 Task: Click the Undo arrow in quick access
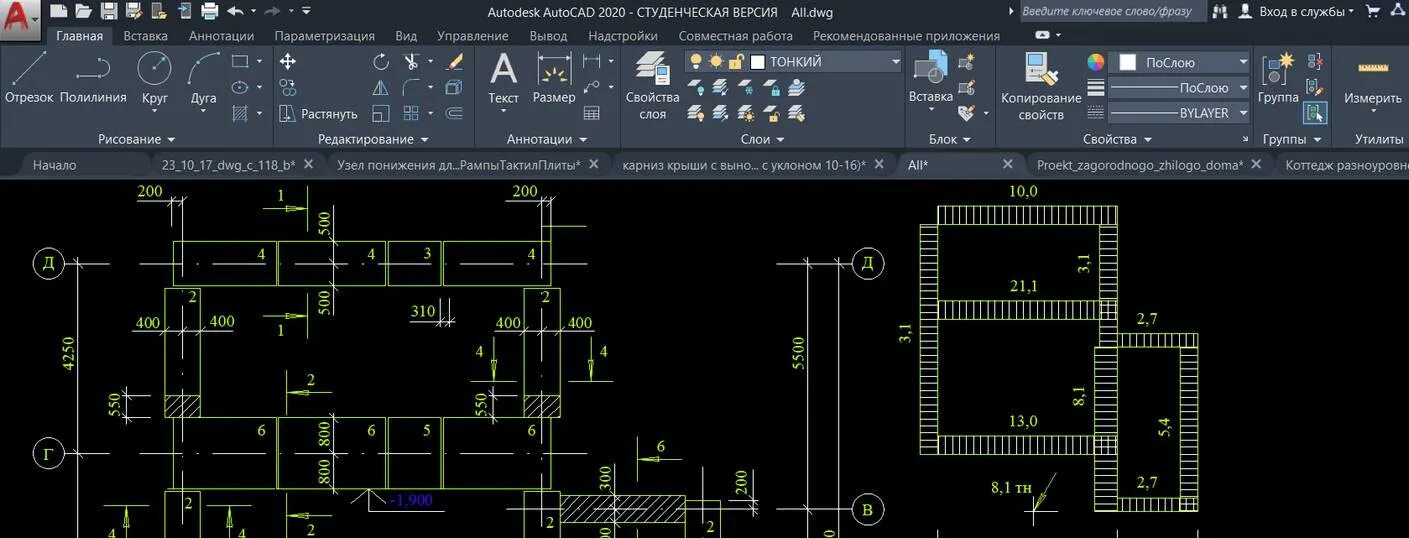click(235, 12)
